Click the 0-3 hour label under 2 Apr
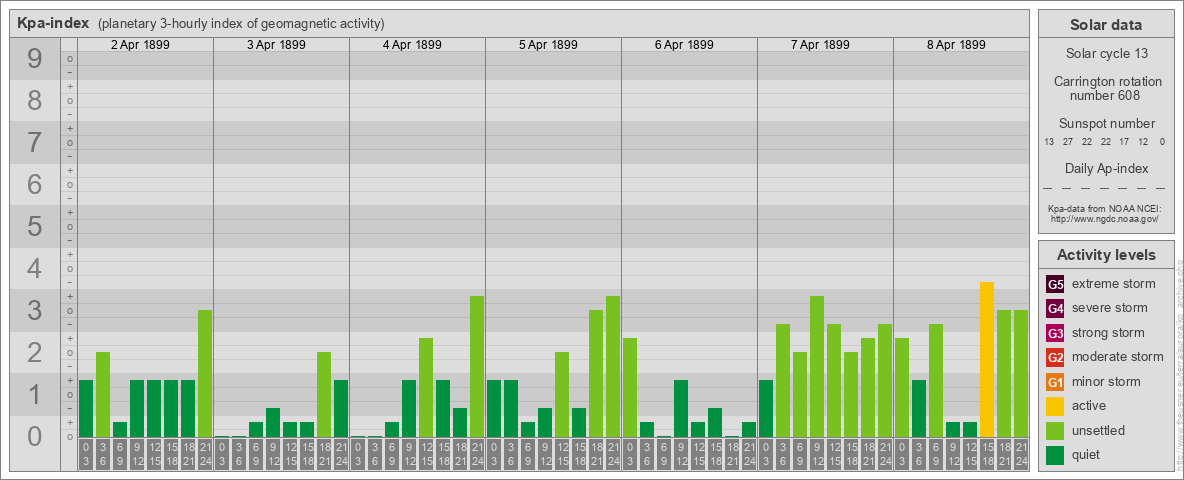The height and width of the screenshot is (480, 1184). pyautogui.click(x=86, y=455)
